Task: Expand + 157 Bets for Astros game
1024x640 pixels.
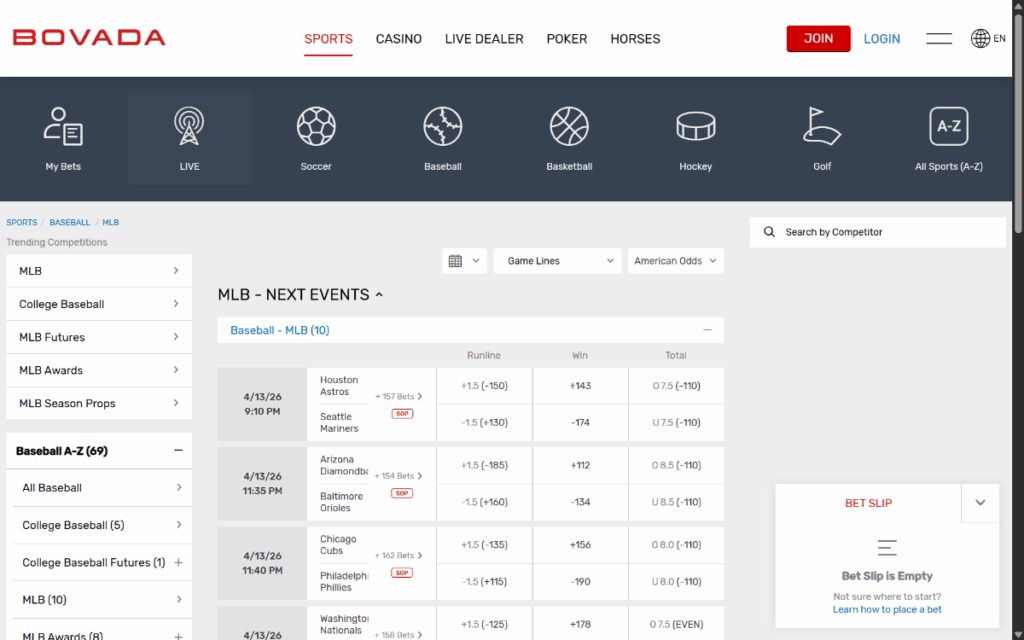Action: pyautogui.click(x=398, y=396)
